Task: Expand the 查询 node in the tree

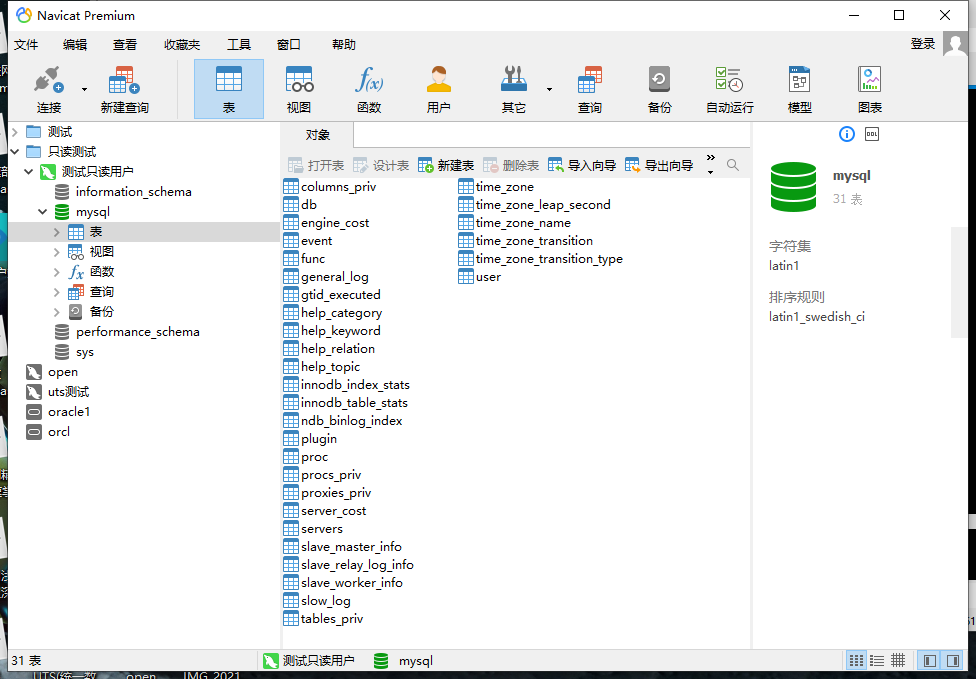Action: pos(57,292)
